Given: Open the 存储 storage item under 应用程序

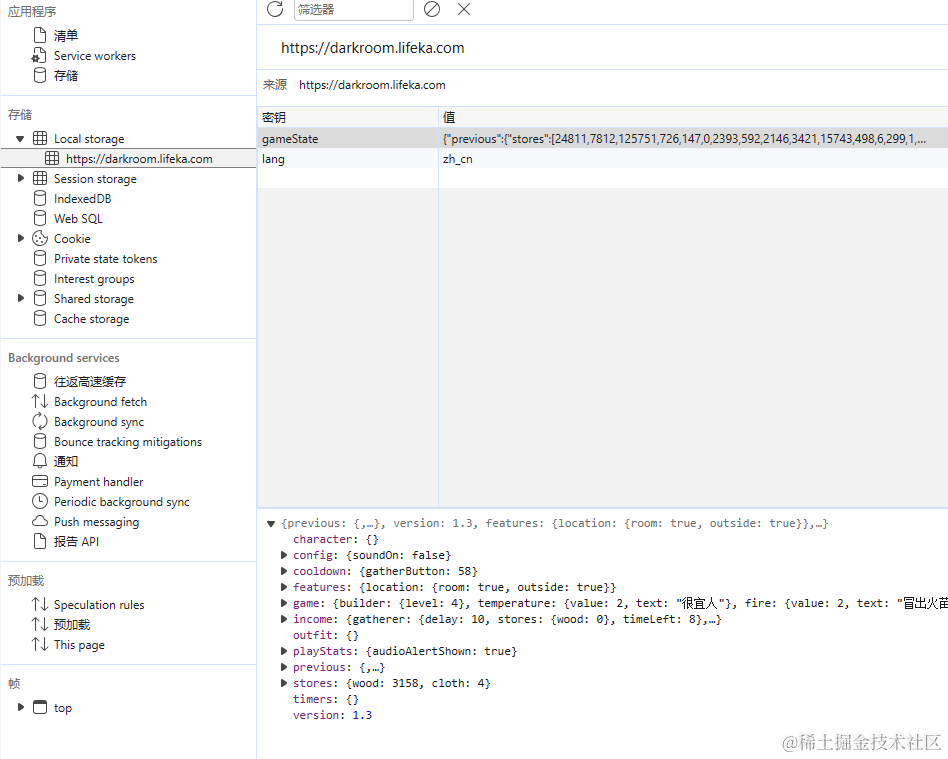Looking at the screenshot, I should click(65, 76).
